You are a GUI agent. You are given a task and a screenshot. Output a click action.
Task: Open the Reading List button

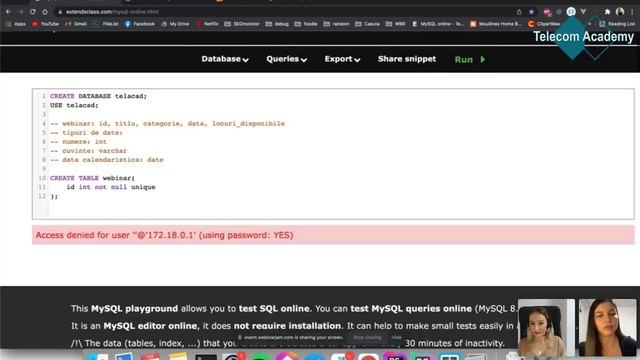(x=617, y=24)
